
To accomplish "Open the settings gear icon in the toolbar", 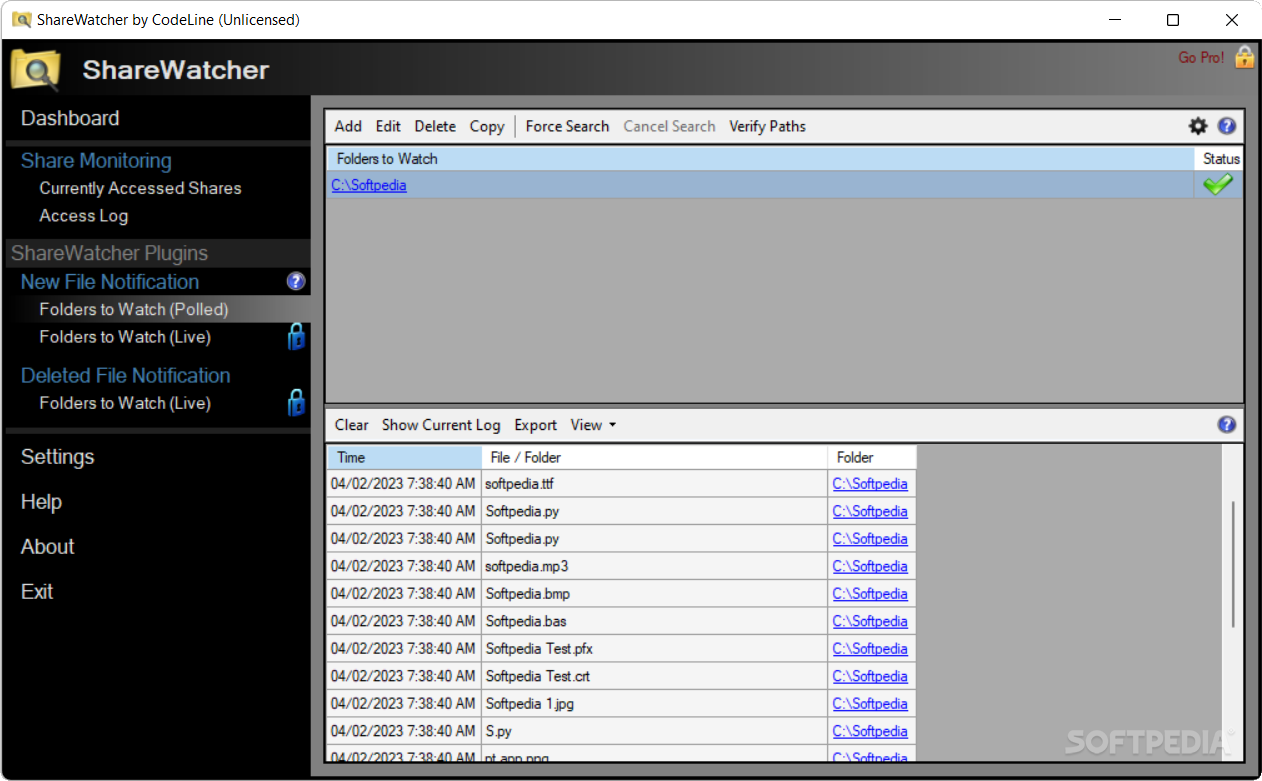I will 1198,126.
